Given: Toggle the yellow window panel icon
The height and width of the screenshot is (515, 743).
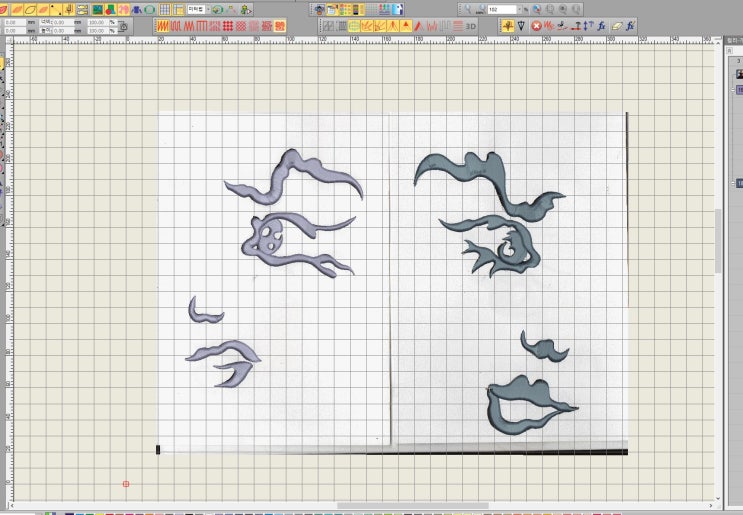Looking at the screenshot, I should point(332,9).
